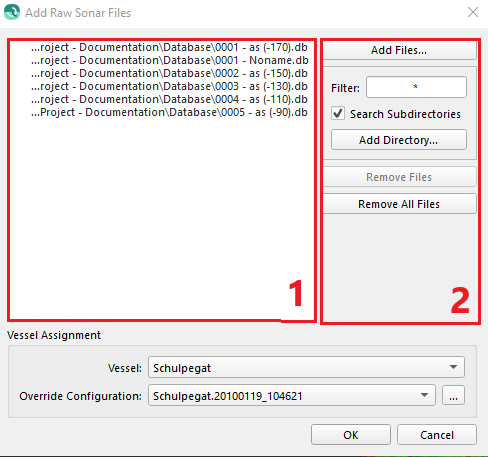Screen dimensions: 488x457
Task: Select file 0001 - Noname.db
Action: pos(170,60)
